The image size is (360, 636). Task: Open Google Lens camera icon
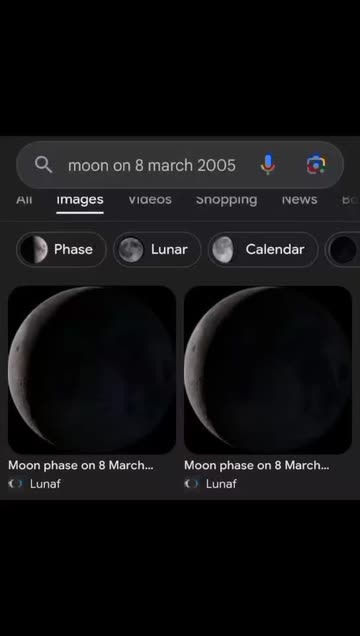(x=316, y=165)
